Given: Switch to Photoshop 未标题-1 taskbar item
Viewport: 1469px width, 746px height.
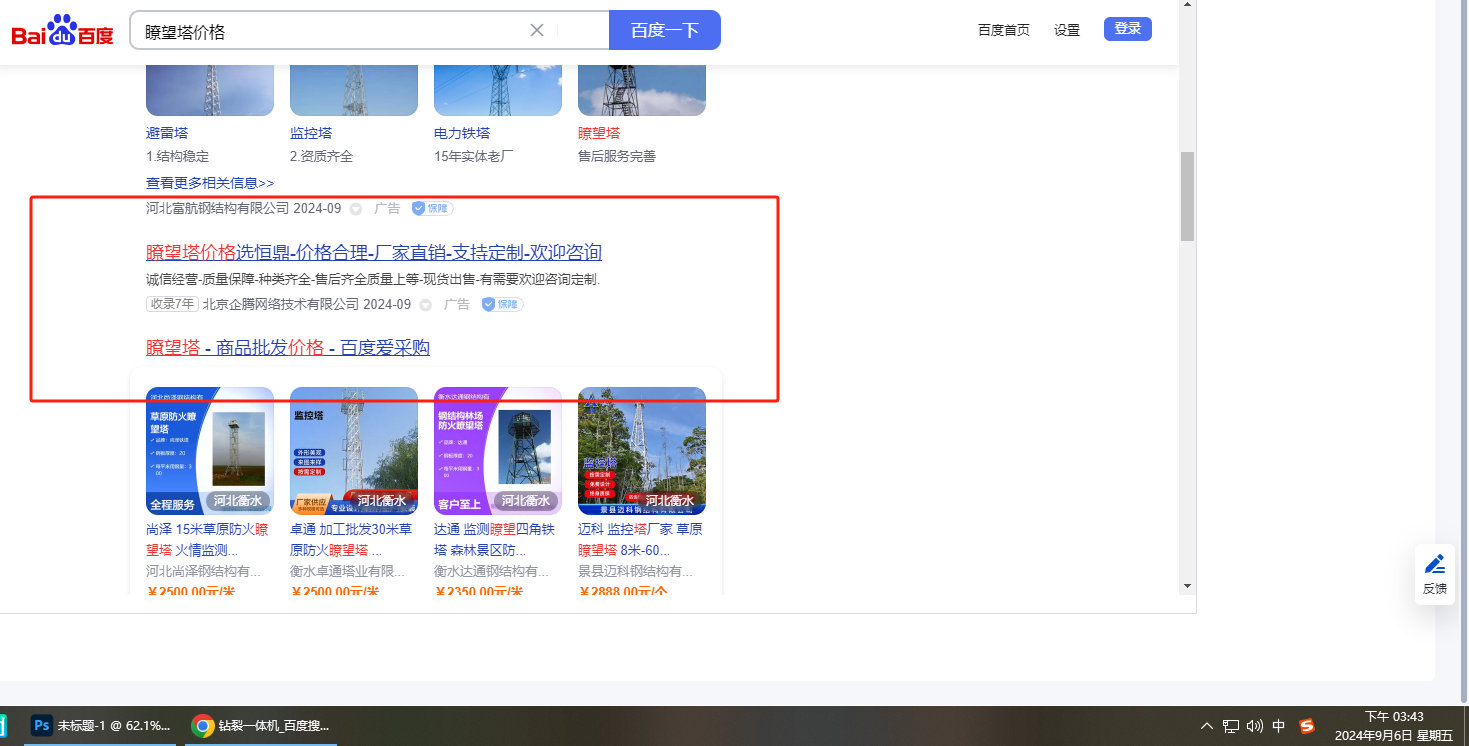Looking at the screenshot, I should point(100,726).
